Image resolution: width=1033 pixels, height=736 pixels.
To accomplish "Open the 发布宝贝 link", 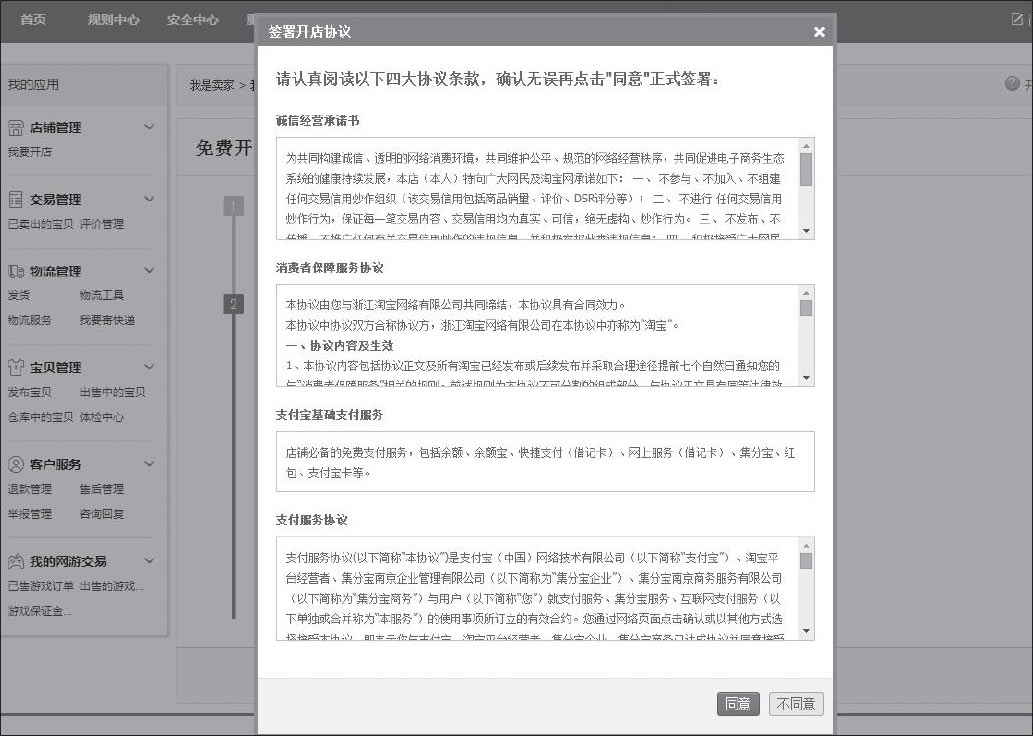I will [30, 392].
